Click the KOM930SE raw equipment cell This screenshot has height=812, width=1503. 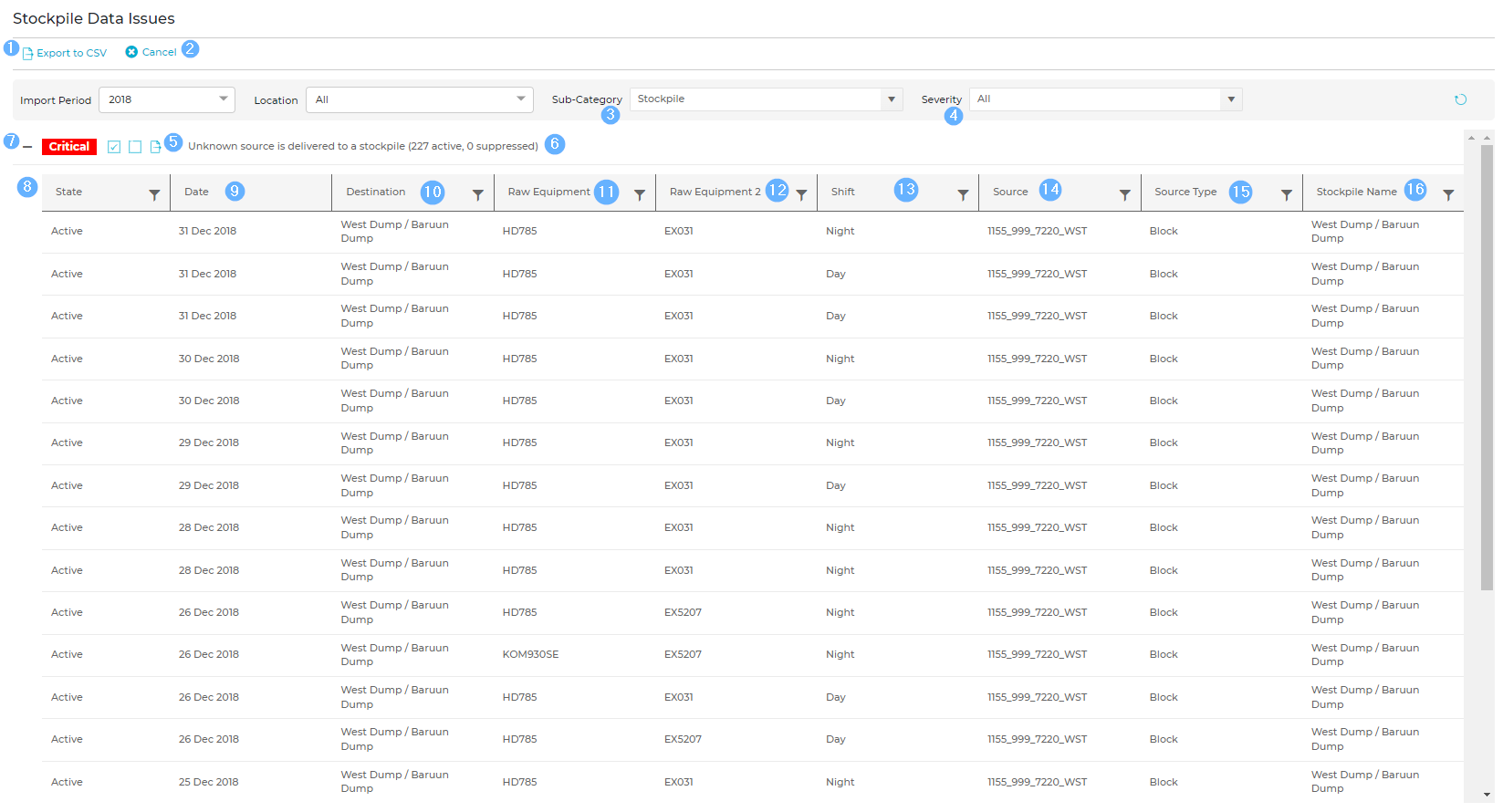[530, 654]
